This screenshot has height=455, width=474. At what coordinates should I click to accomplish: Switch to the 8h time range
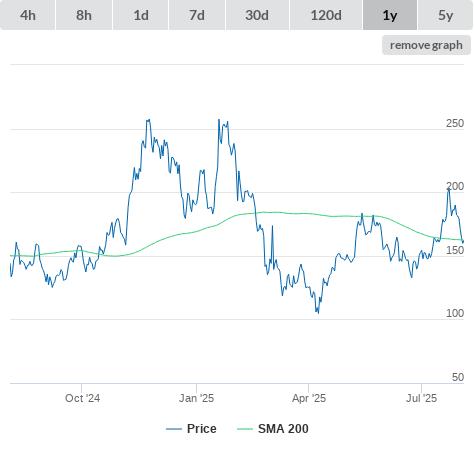[x=84, y=15]
